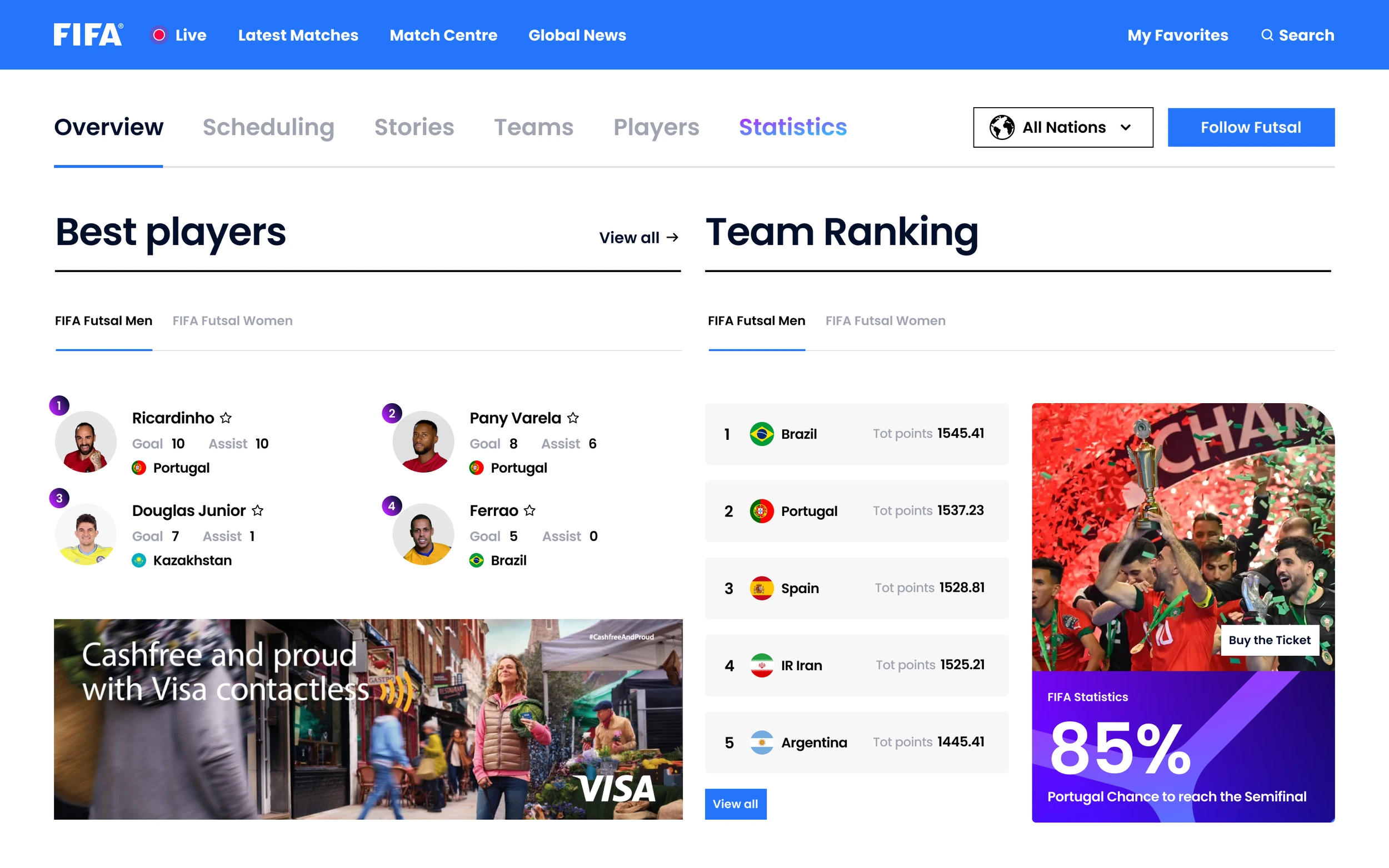Click the arrow next to View all
The width and height of the screenshot is (1389, 868).
672,238
